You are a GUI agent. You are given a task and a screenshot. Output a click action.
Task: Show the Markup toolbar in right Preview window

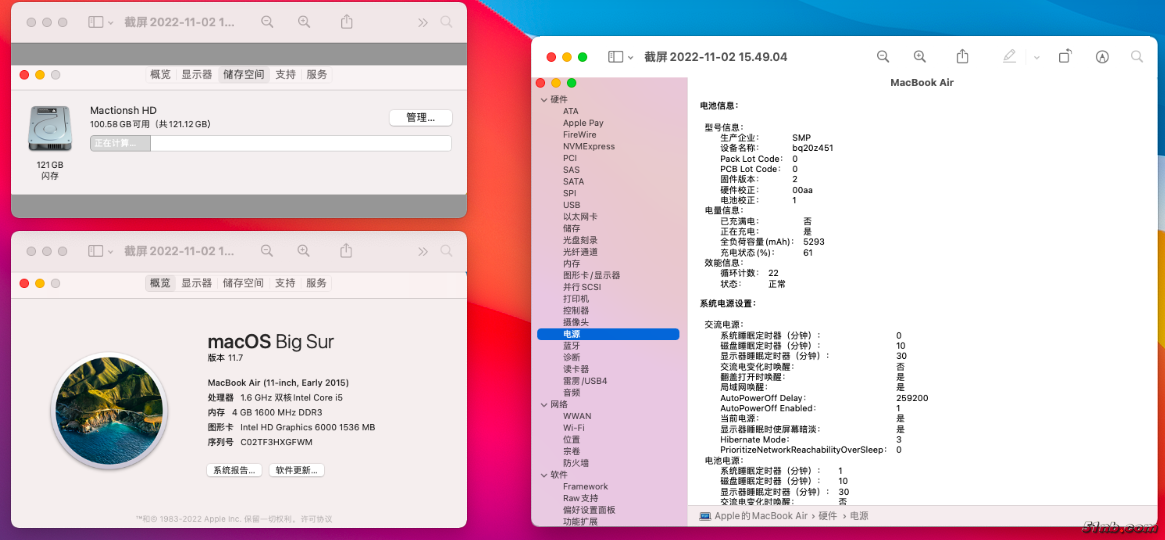point(1102,57)
